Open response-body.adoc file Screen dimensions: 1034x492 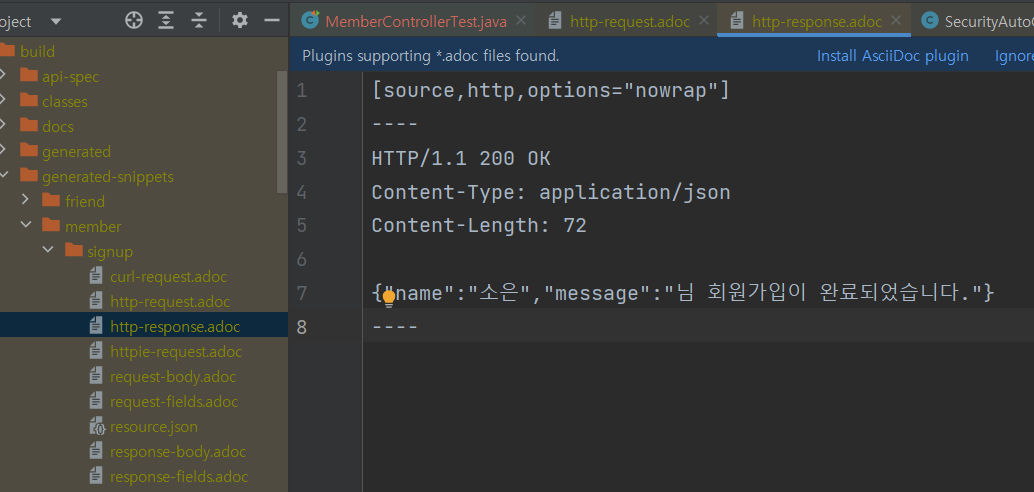click(178, 452)
